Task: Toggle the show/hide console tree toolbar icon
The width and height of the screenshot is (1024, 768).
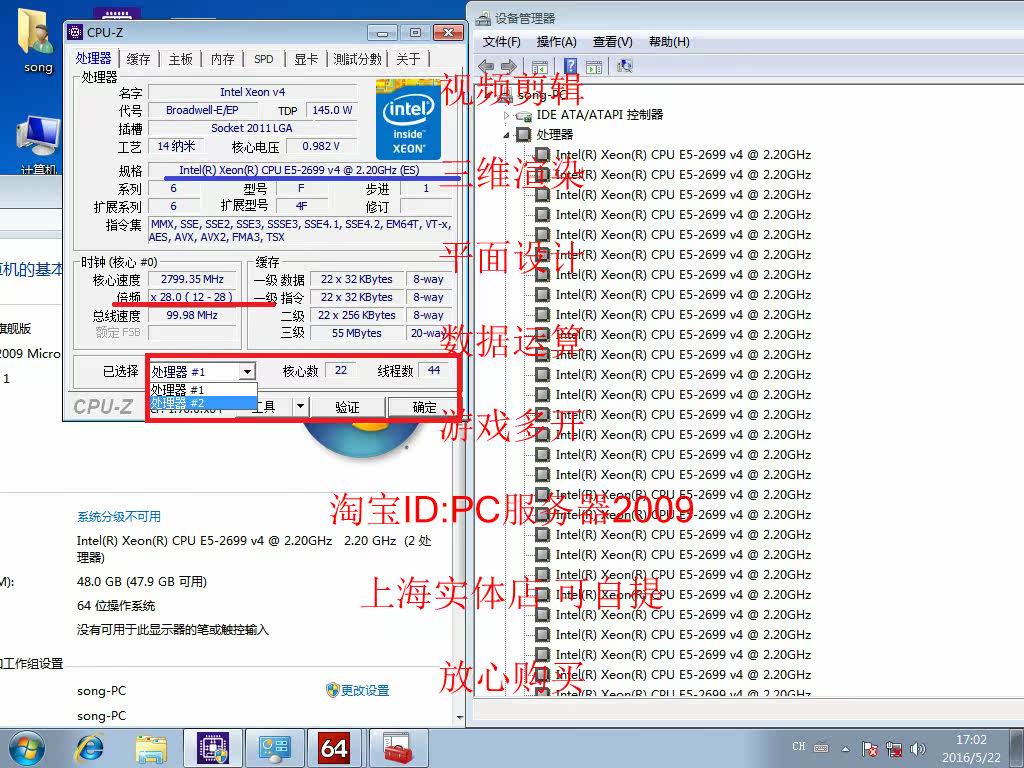Action: pos(539,66)
